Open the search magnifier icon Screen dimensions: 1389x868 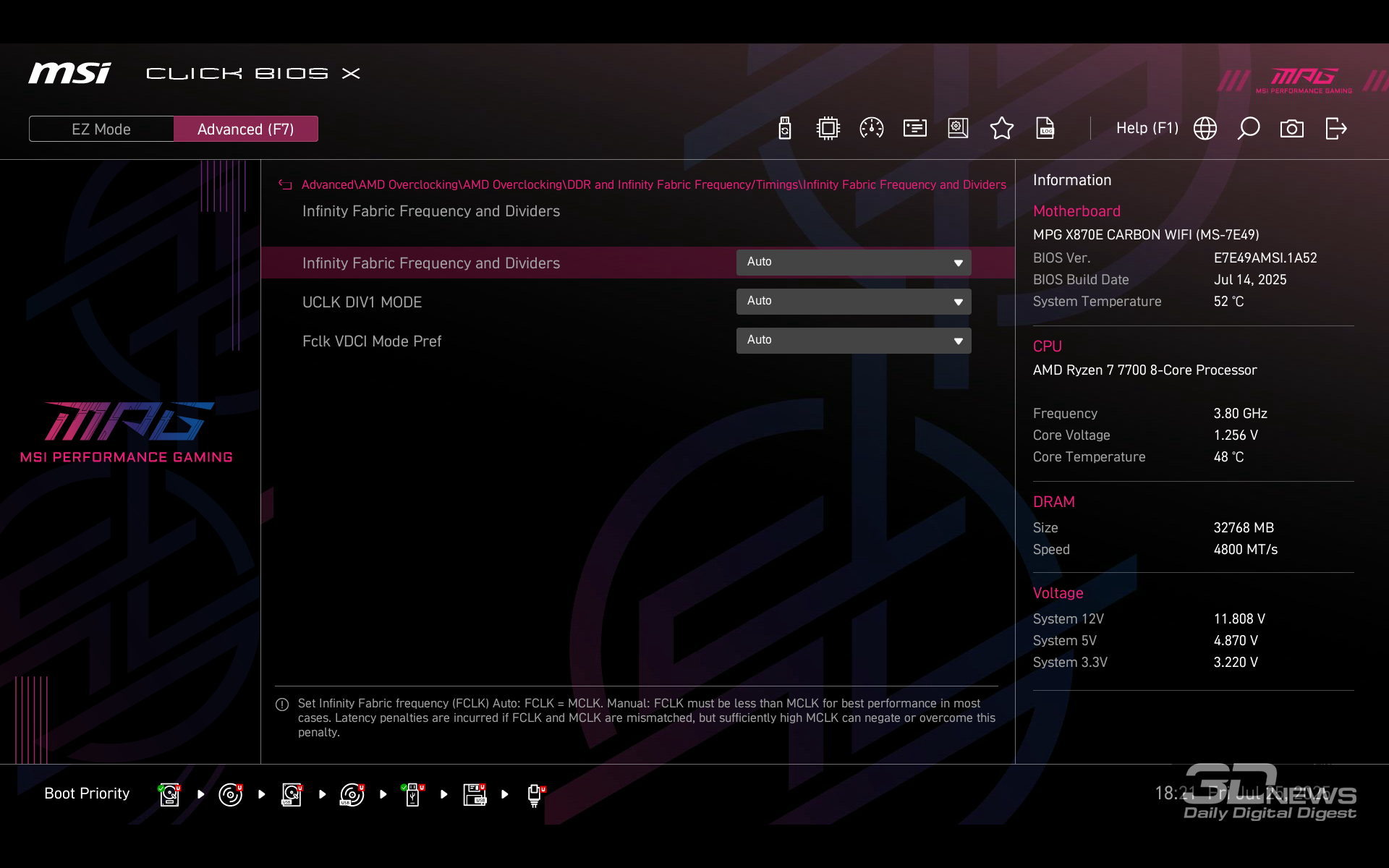coord(1249,129)
